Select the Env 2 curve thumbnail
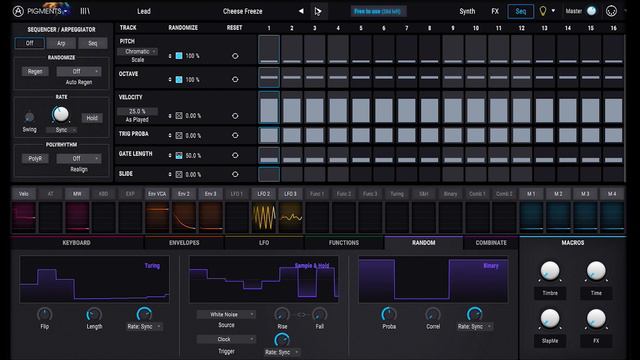The height and width of the screenshot is (360, 640). coord(184,217)
